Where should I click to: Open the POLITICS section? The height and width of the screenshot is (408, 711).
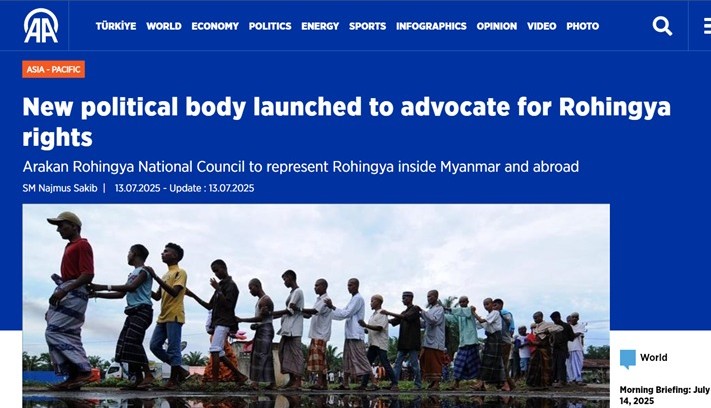point(270,26)
